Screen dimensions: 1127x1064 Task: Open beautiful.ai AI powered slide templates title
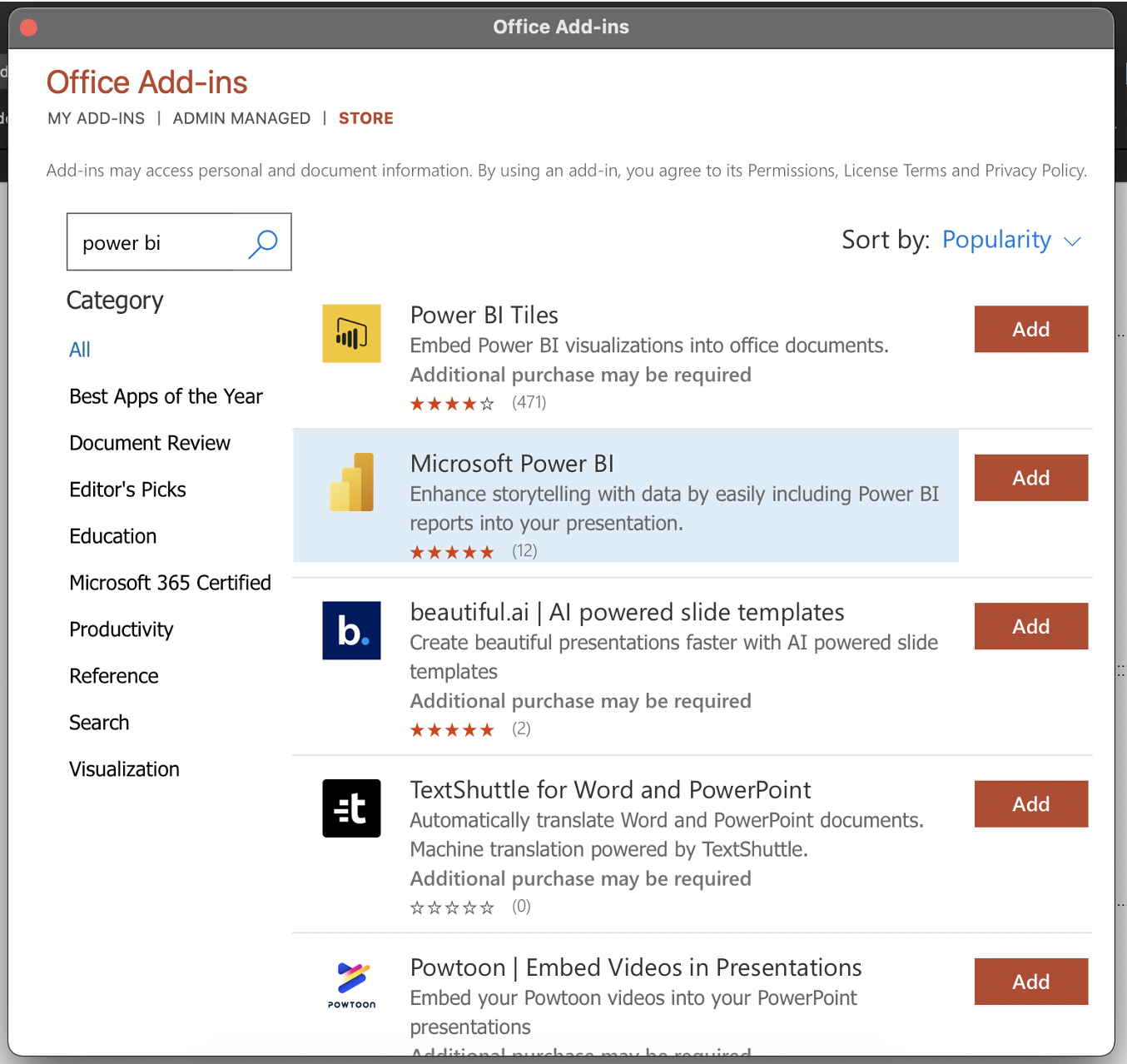pos(627,613)
